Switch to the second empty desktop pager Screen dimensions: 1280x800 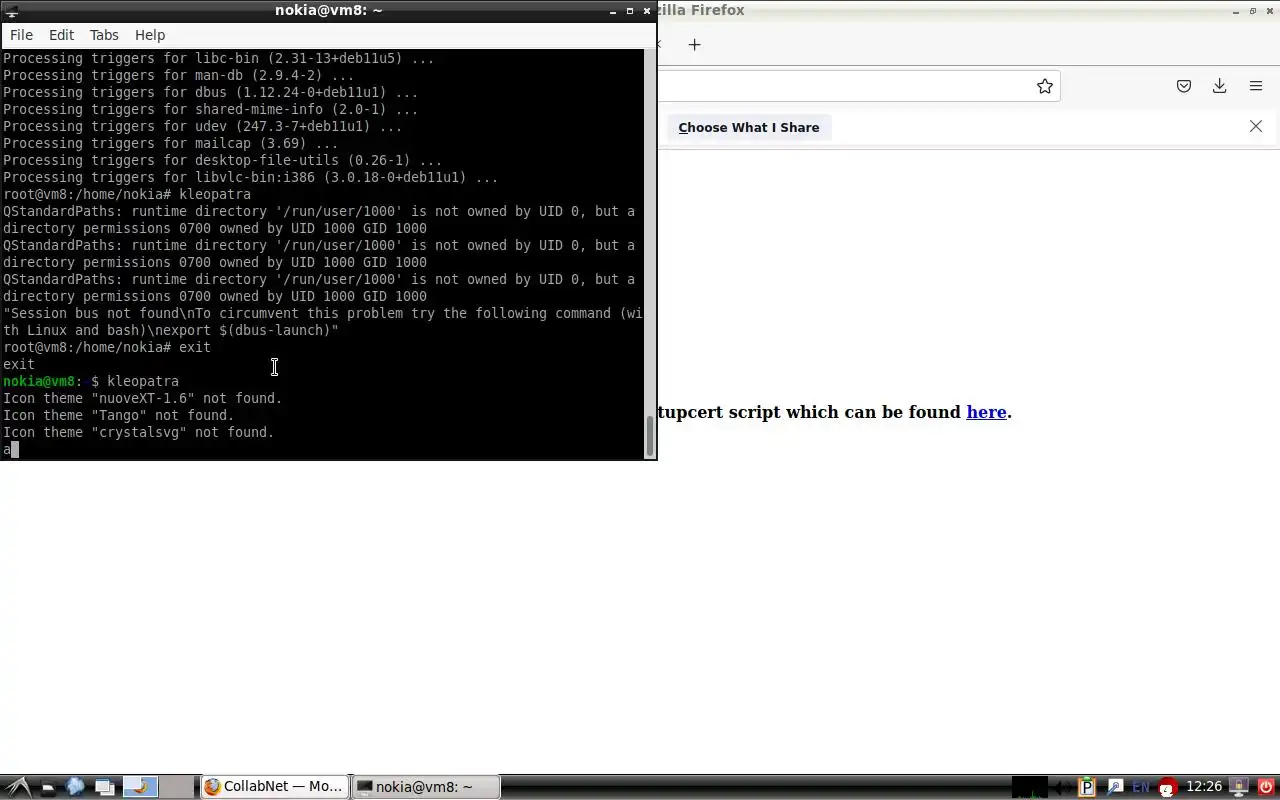(x=176, y=787)
